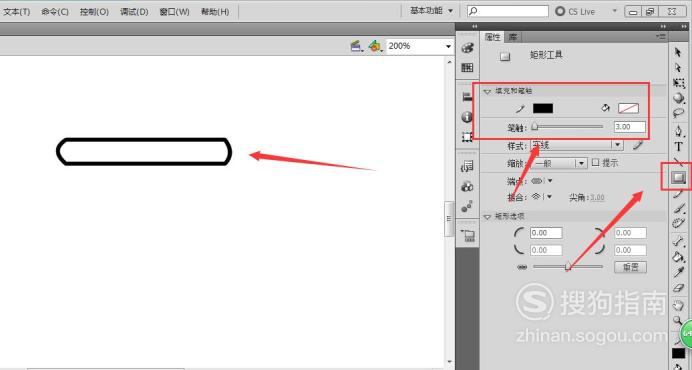Image resolution: width=692 pixels, height=370 pixels.
Task: Open the Properties panel options menu
Action: point(661,37)
